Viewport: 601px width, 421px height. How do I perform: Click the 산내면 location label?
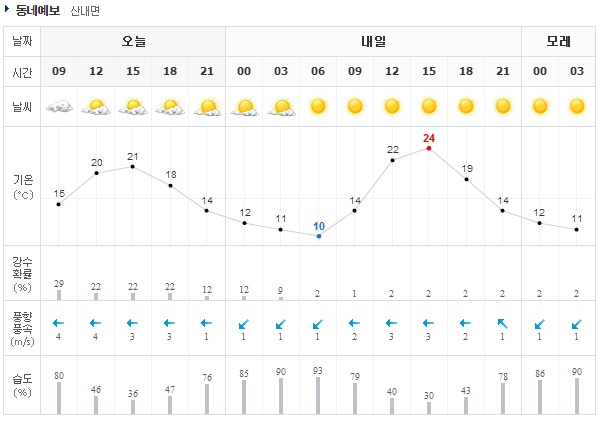pos(85,10)
